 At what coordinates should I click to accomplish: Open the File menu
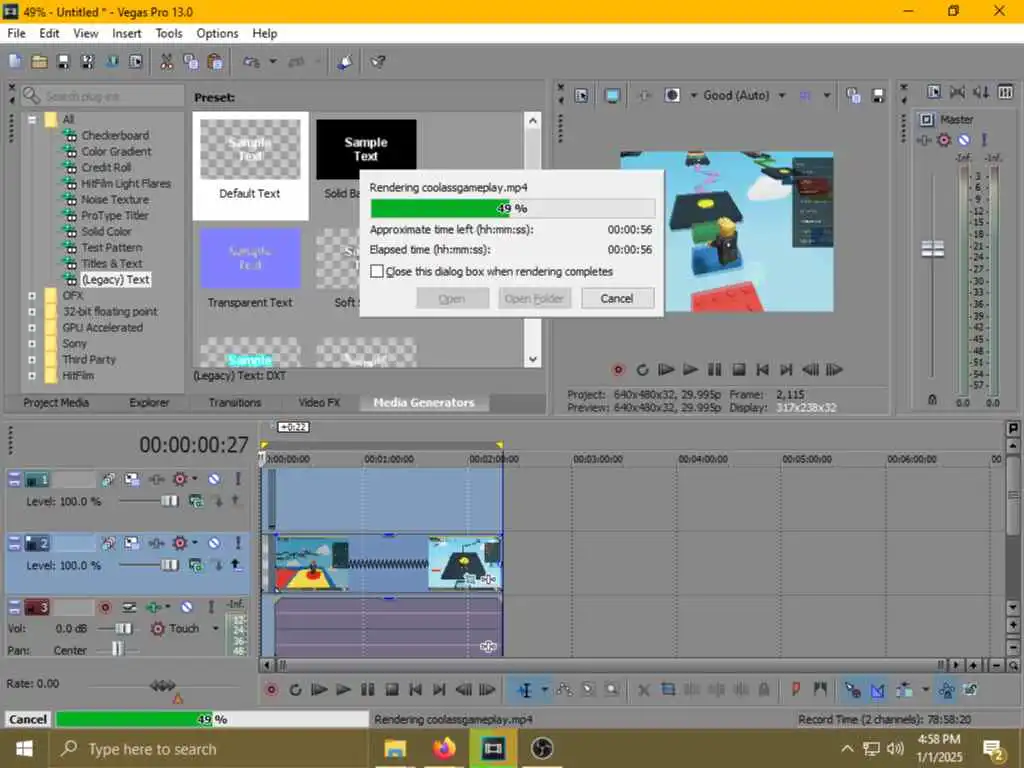click(x=16, y=33)
